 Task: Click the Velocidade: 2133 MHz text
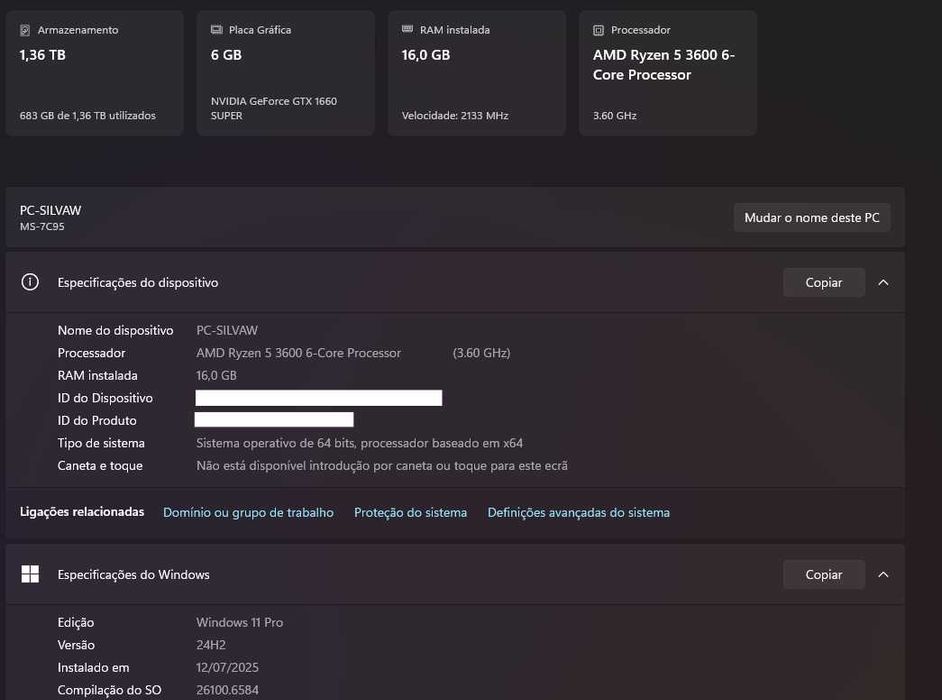[455, 115]
